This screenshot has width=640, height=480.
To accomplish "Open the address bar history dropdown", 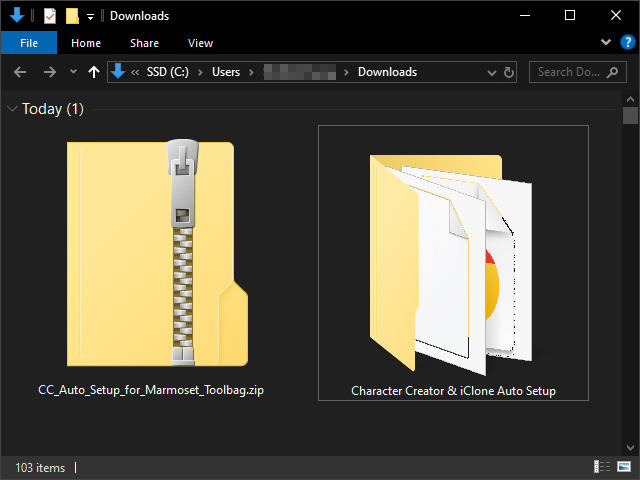I will click(492, 73).
